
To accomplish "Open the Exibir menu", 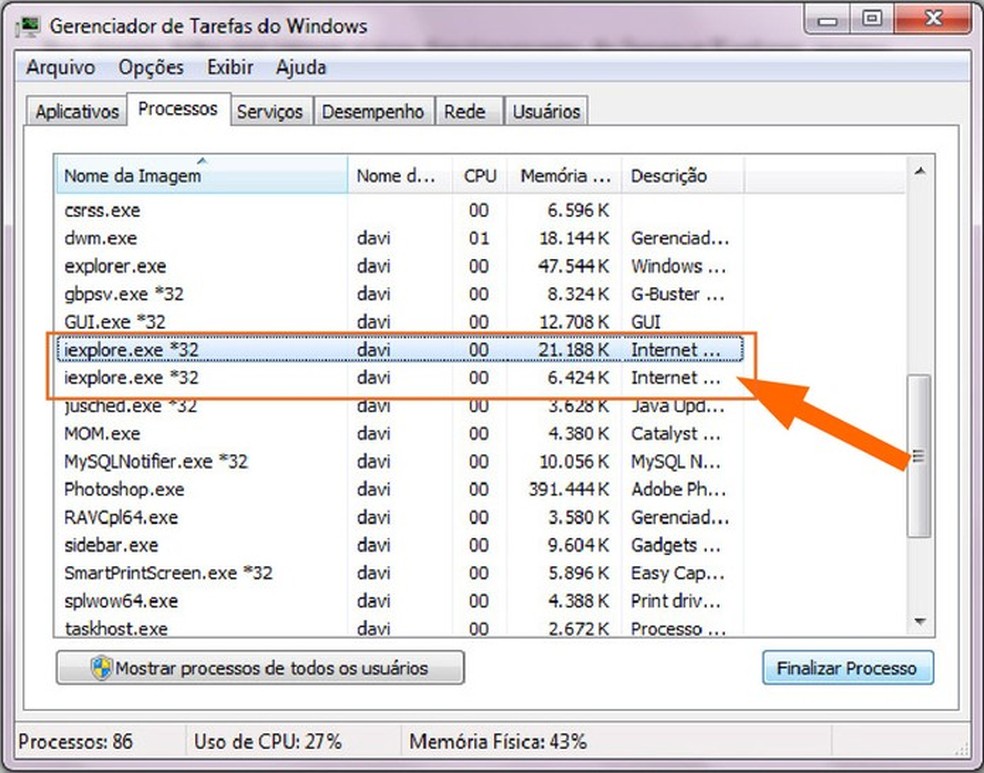I will 230,67.
